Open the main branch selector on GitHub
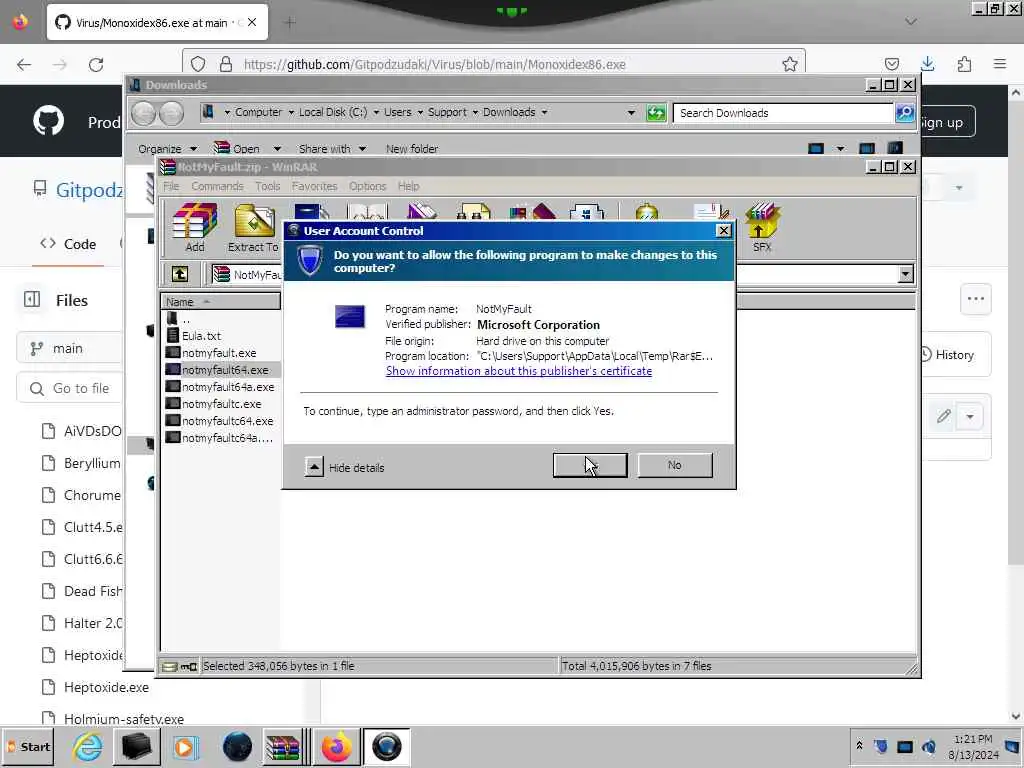 [x=69, y=348]
